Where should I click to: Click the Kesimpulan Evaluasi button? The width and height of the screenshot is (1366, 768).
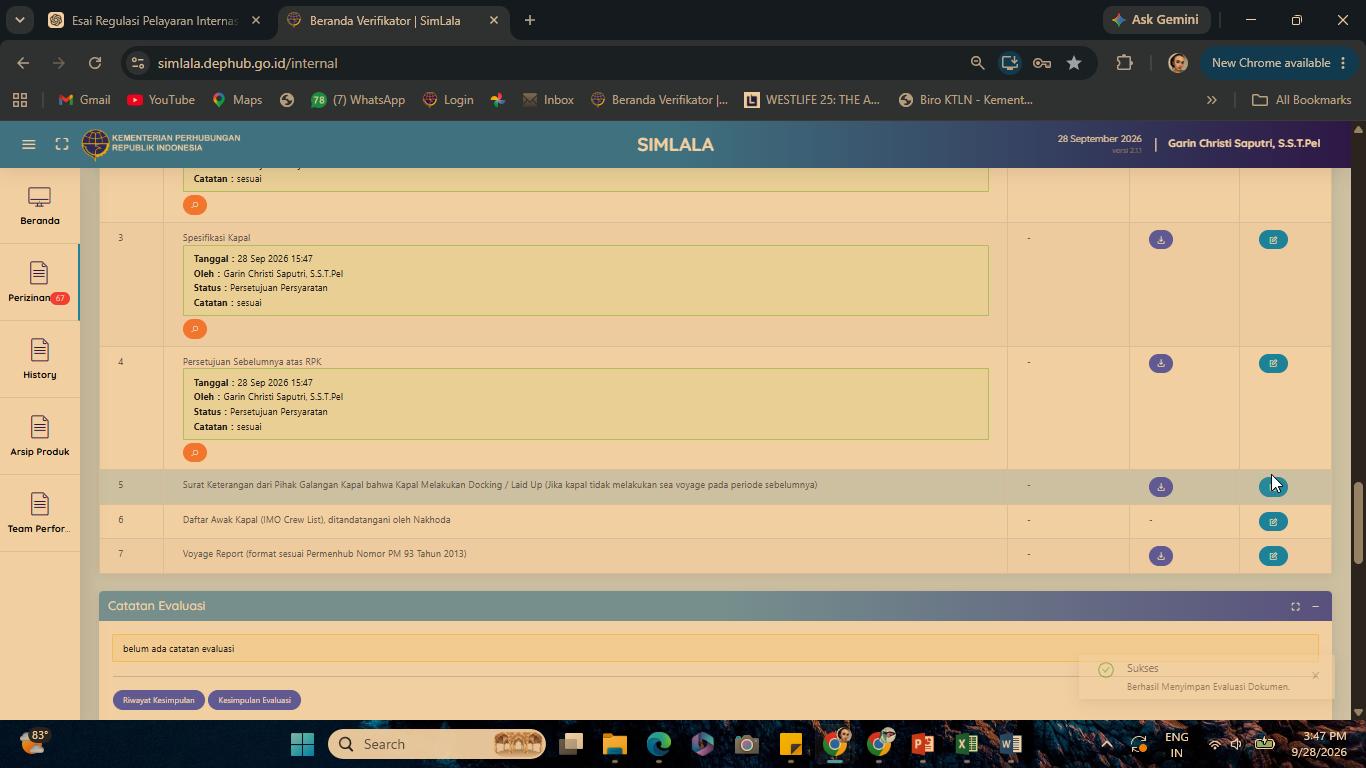[x=255, y=700]
